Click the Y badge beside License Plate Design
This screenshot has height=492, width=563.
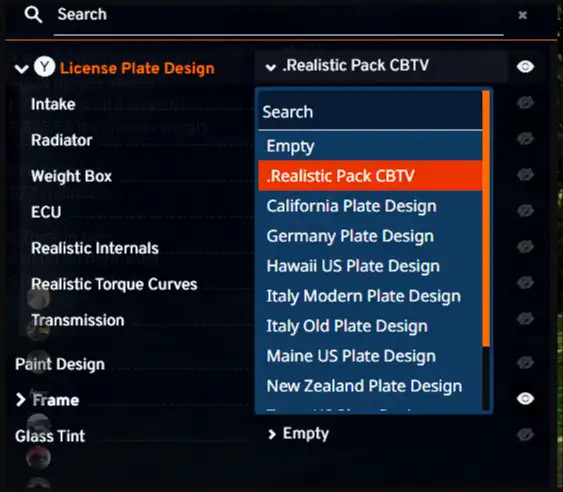pyautogui.click(x=45, y=67)
